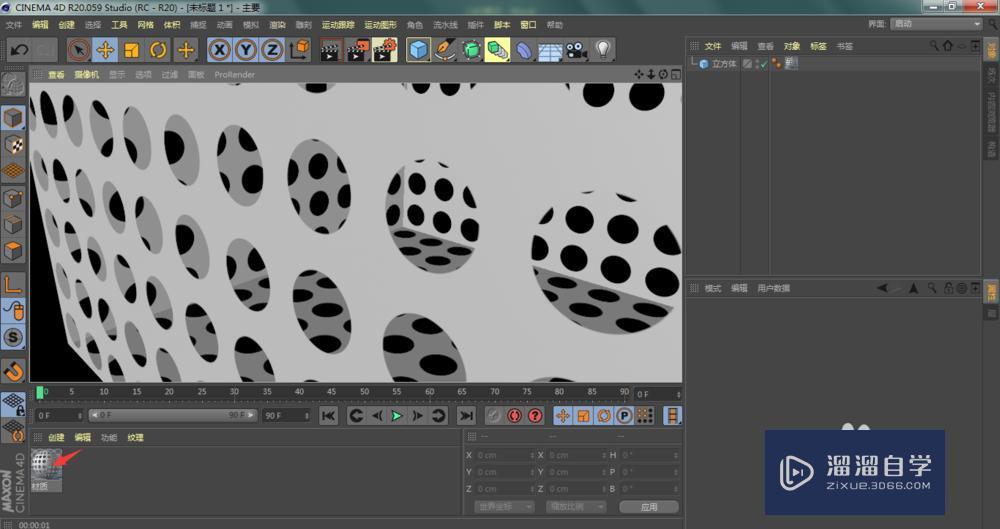This screenshot has height=529, width=1000.
Task: Open the viewport 摄像机 menu
Action: [86, 74]
